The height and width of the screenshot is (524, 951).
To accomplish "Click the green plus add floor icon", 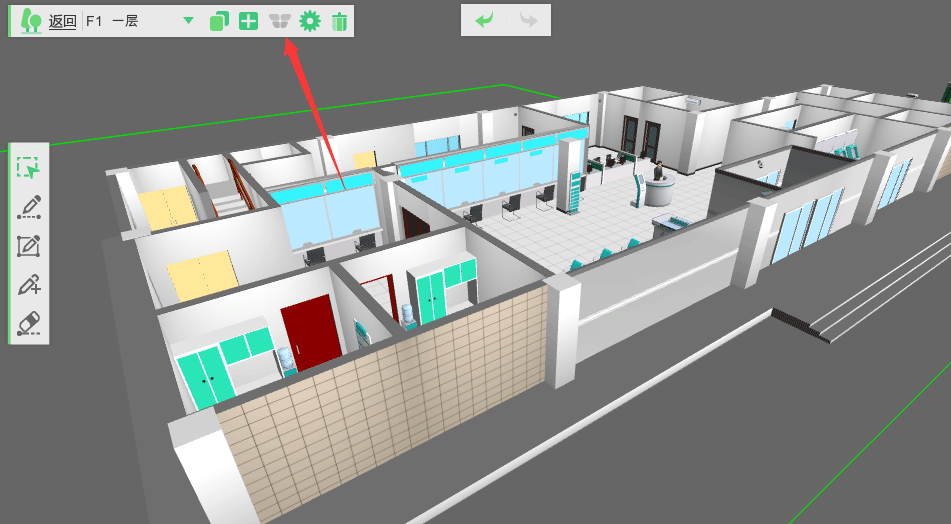I will (x=249, y=21).
